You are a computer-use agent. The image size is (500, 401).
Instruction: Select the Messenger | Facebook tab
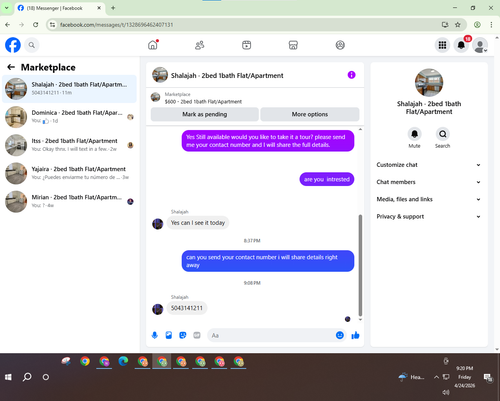[x=60, y=8]
